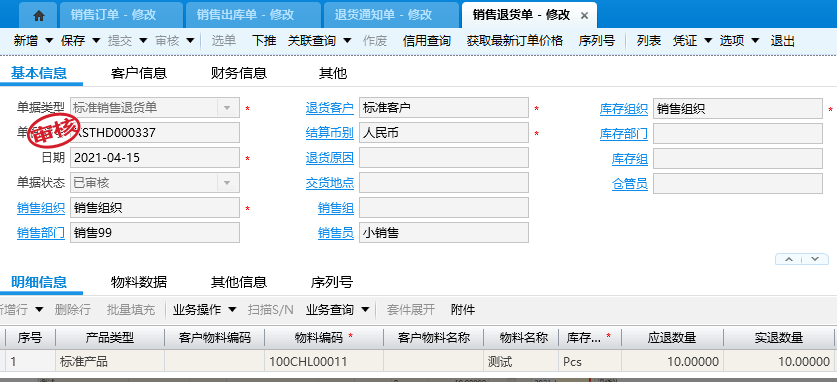Viewport: 837px width, 382px height.
Task: Open the 客户信息 tab
Action: pyautogui.click(x=139, y=73)
